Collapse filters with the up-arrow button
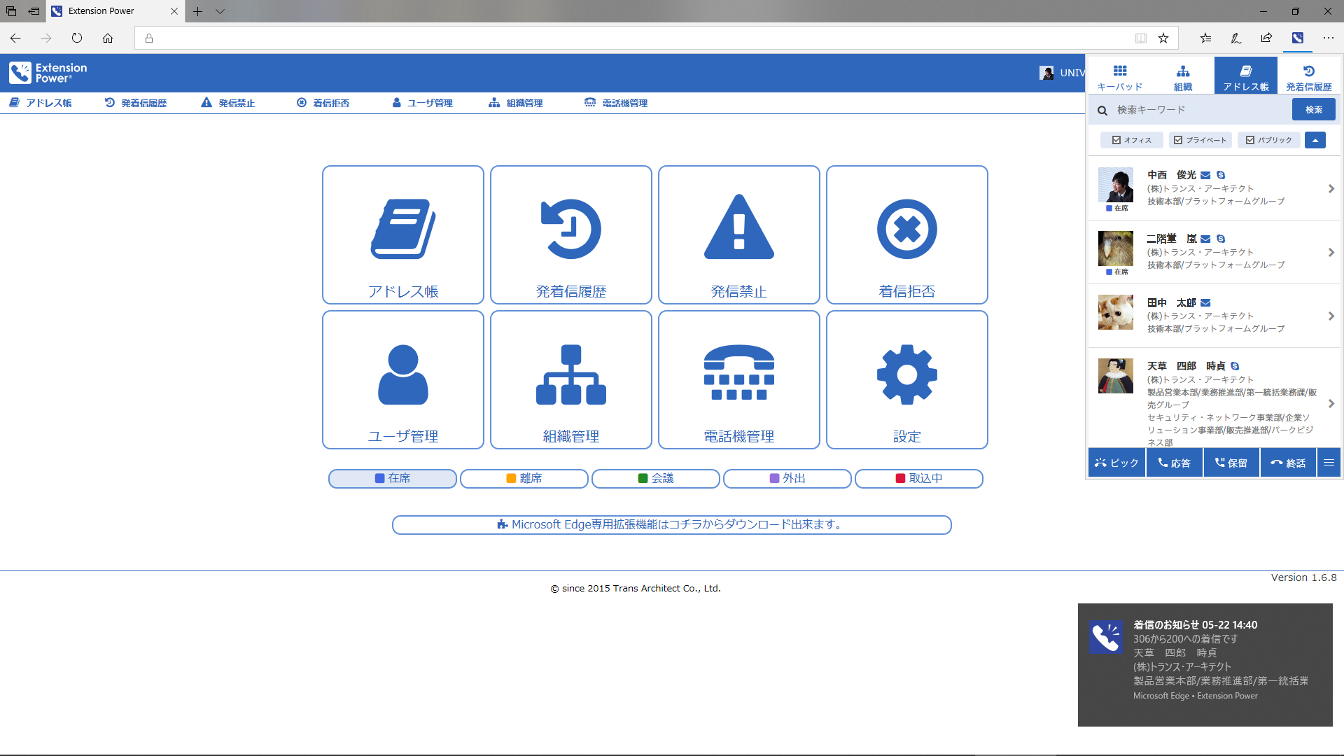The width and height of the screenshot is (1344, 756). (1315, 140)
